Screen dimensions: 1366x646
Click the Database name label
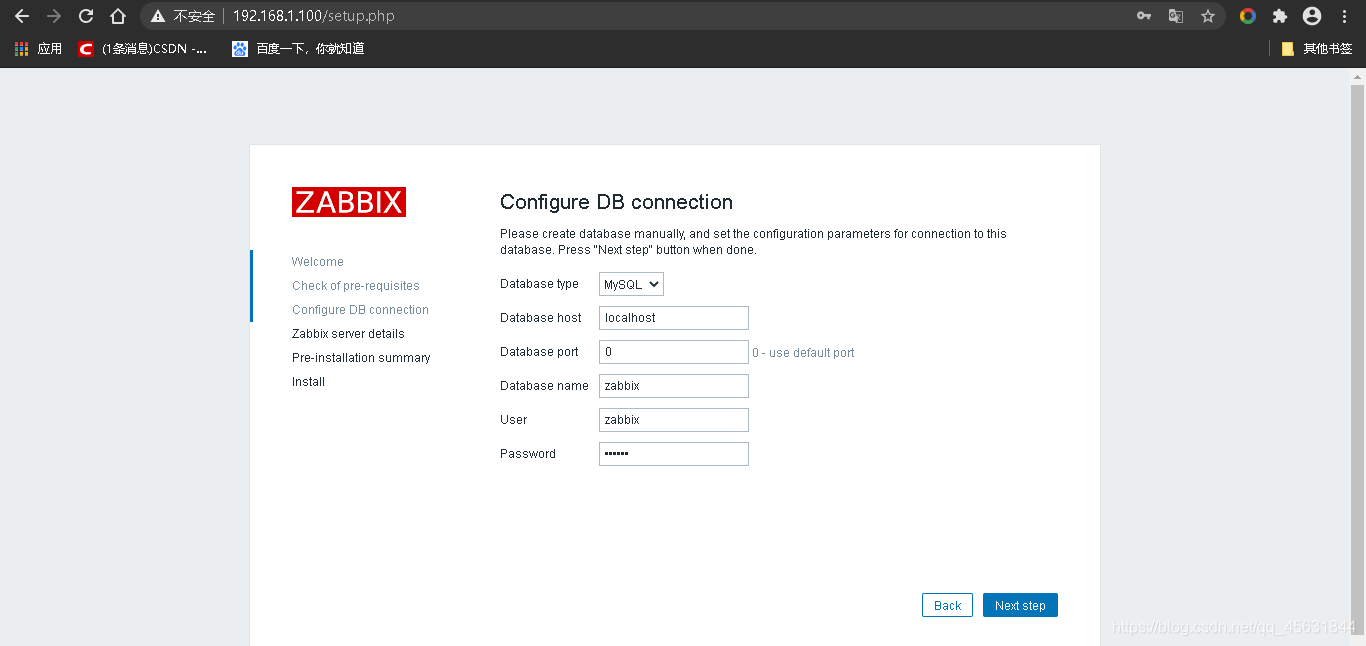(x=544, y=386)
